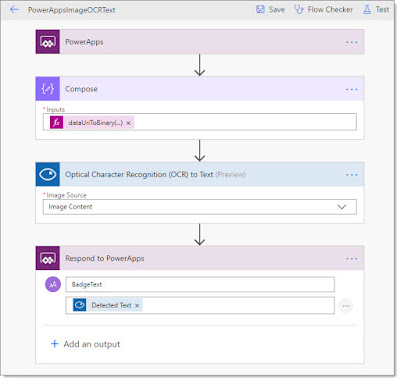Open the Compose step ellipsis menu
This screenshot has width=400, height=381.
click(x=352, y=89)
